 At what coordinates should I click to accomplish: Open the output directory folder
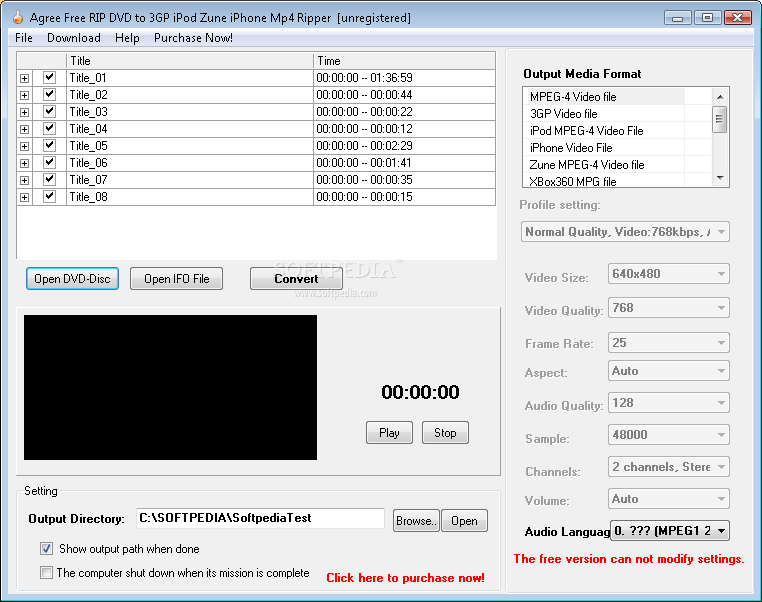point(464,520)
